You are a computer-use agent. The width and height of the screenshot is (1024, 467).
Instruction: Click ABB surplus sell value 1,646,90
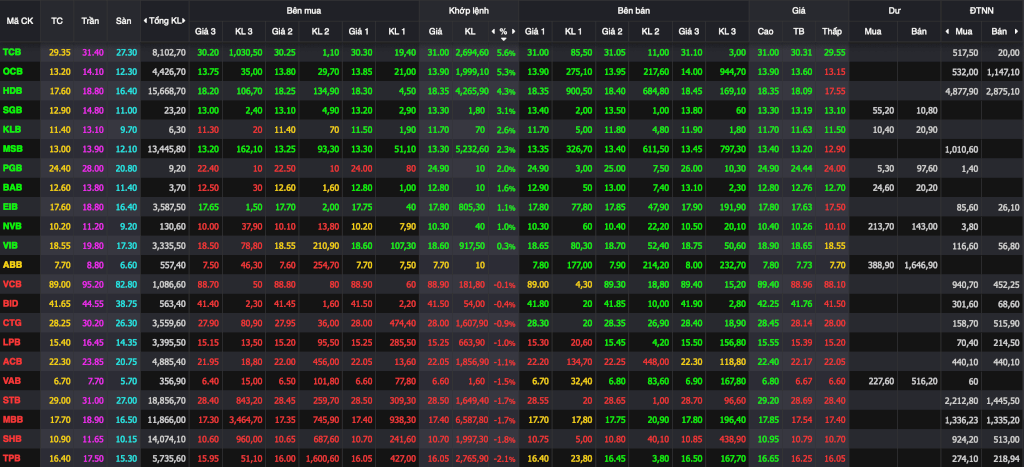pos(921,265)
